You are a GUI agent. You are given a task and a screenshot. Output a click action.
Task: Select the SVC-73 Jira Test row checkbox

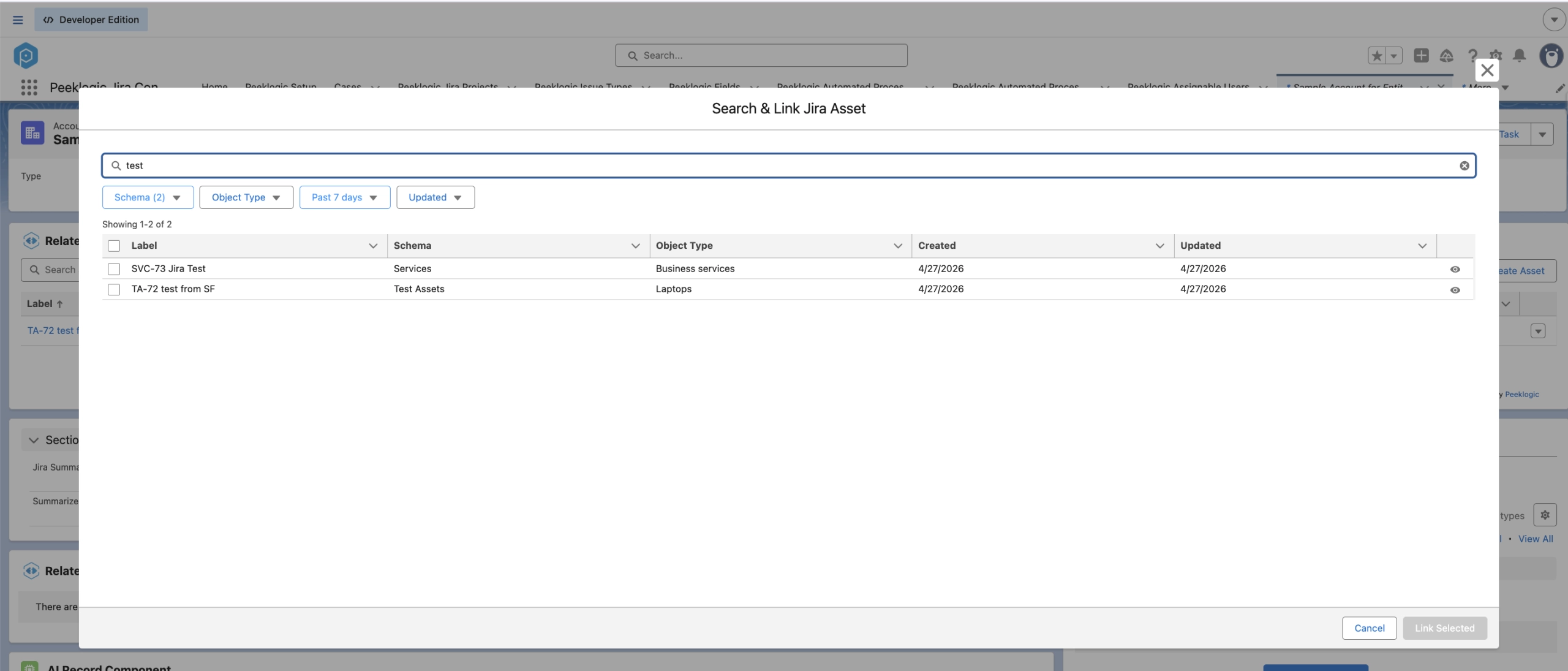coord(114,269)
